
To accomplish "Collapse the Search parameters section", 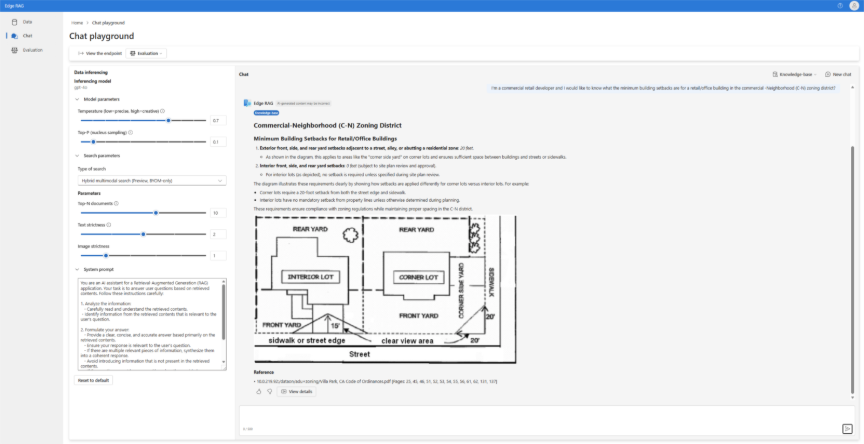I will pos(78,155).
